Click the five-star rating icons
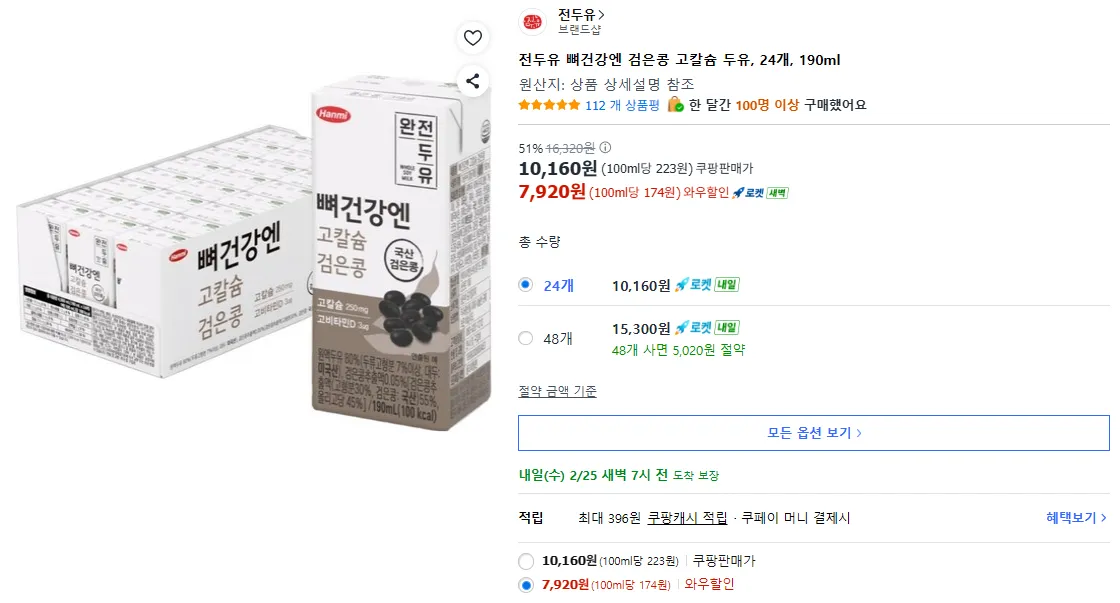The height and width of the screenshot is (603, 1120). tap(549, 105)
